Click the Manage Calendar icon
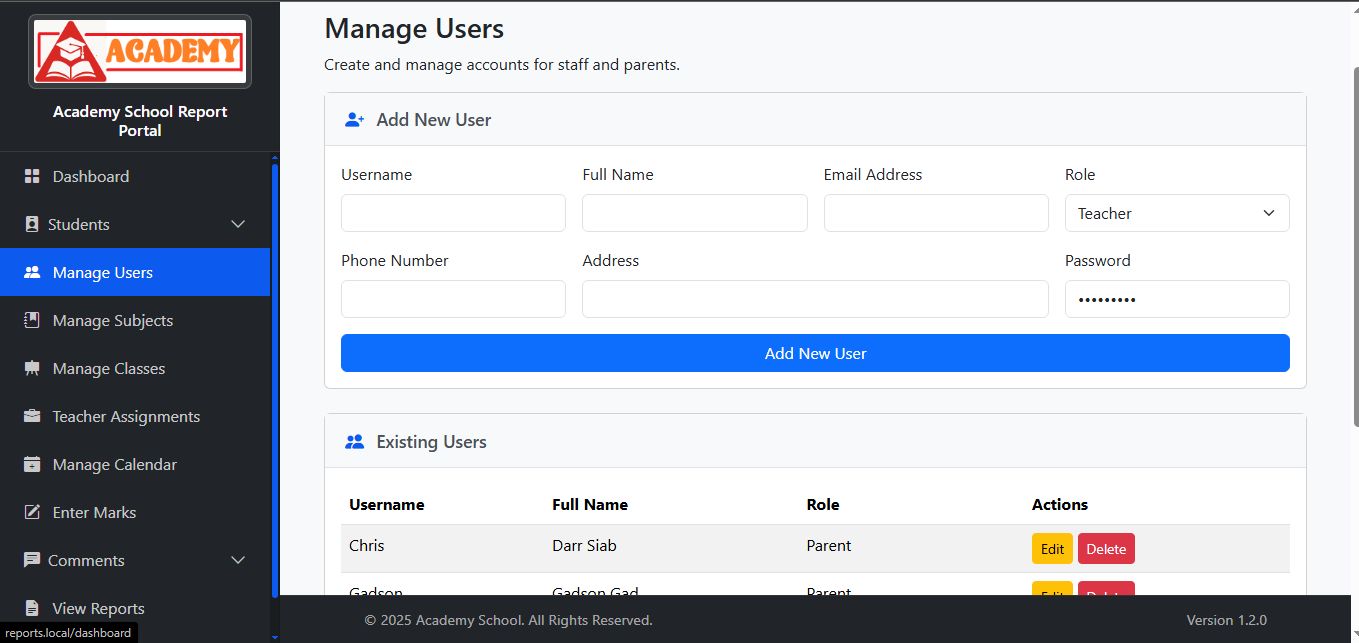This screenshot has width=1359, height=643. coord(32,464)
